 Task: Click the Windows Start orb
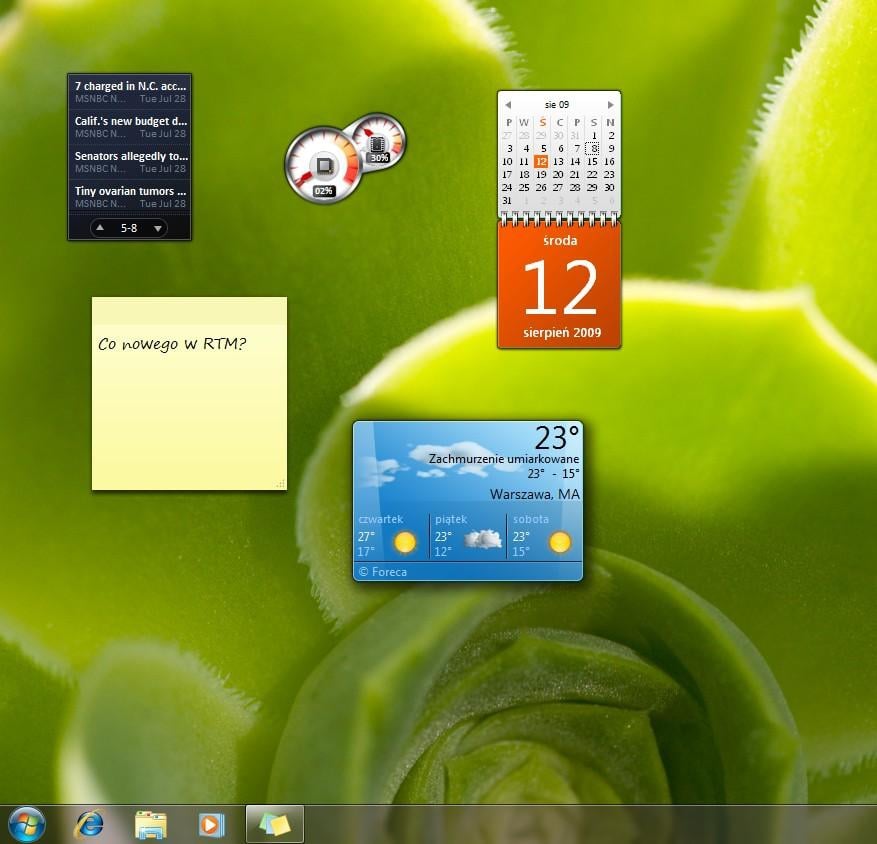pyautogui.click(x=23, y=823)
